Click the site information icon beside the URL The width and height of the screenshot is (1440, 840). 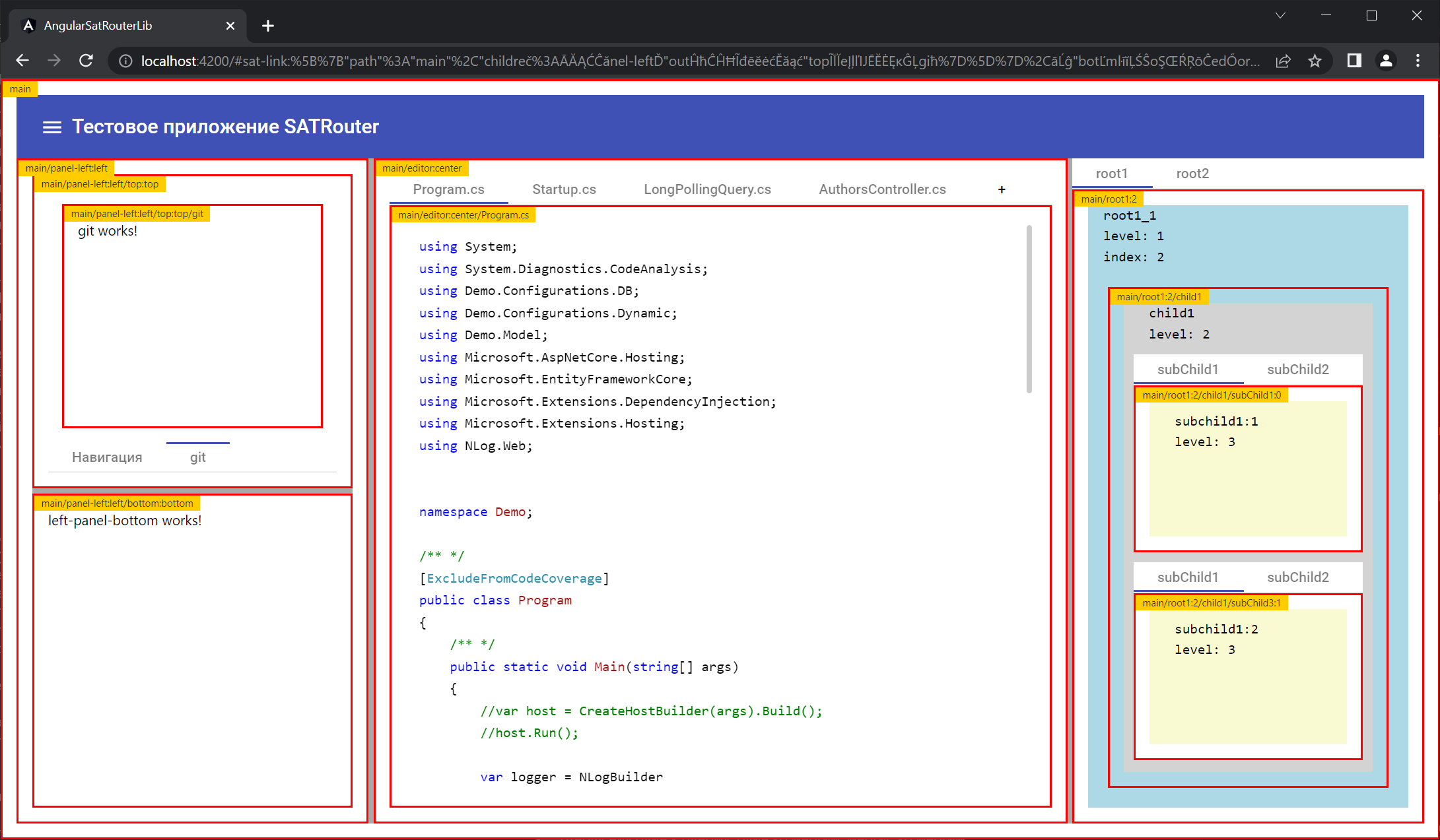[x=125, y=61]
